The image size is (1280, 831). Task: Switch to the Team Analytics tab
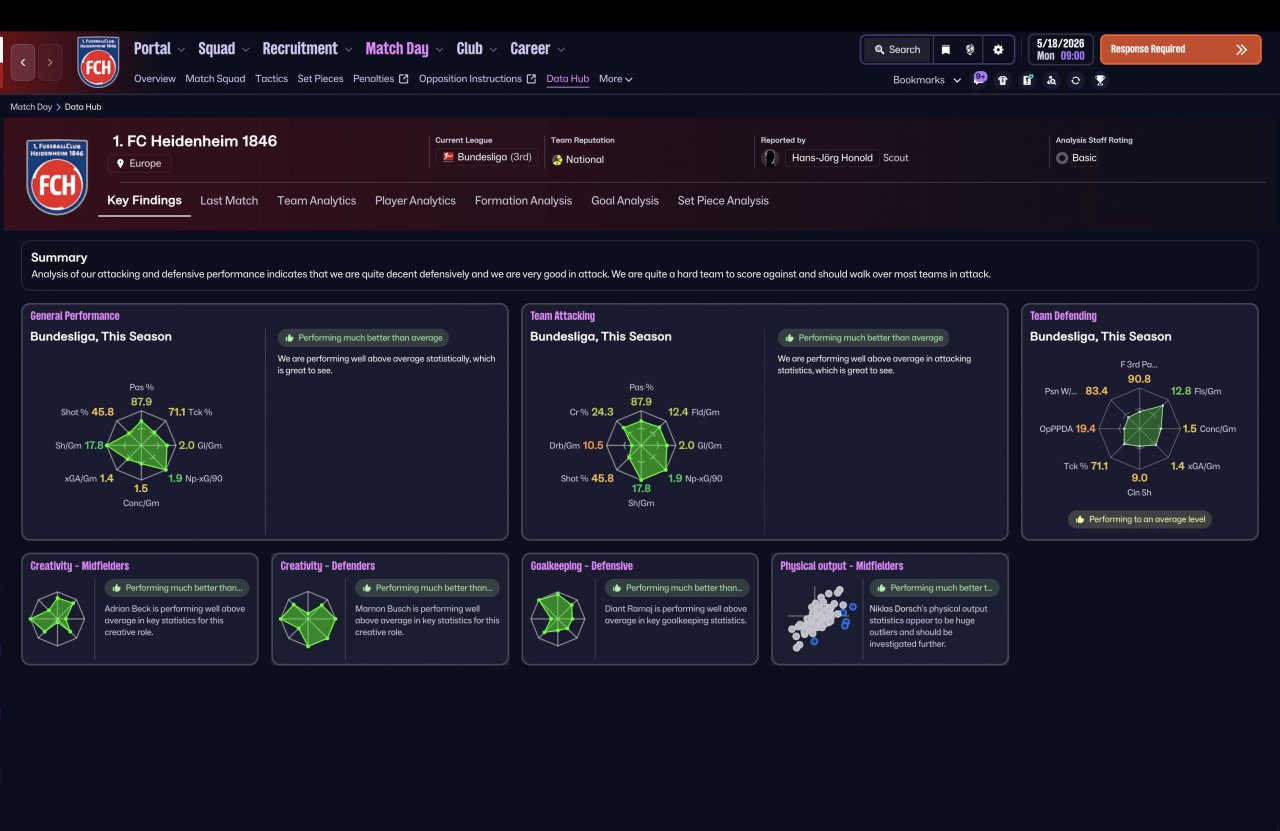coord(317,201)
